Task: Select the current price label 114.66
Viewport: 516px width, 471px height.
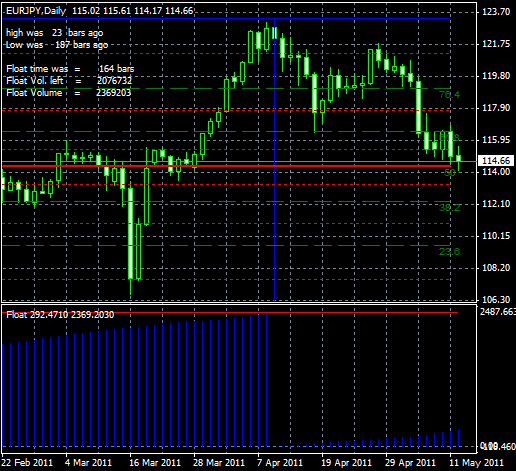Action: tap(496, 161)
